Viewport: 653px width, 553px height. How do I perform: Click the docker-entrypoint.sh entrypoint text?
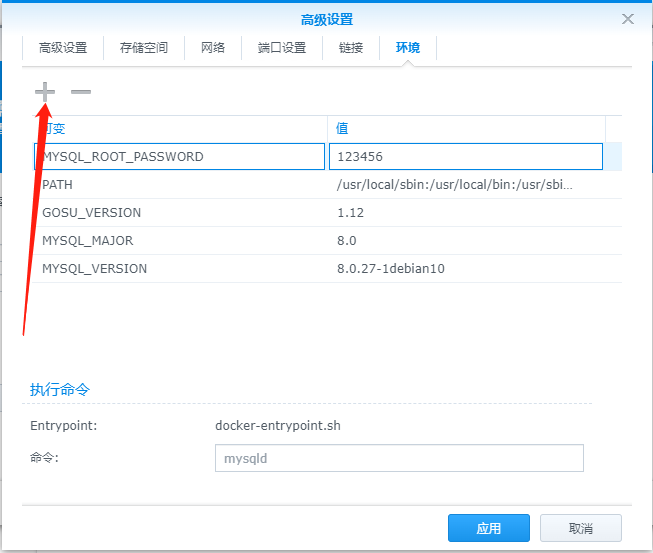pos(278,426)
